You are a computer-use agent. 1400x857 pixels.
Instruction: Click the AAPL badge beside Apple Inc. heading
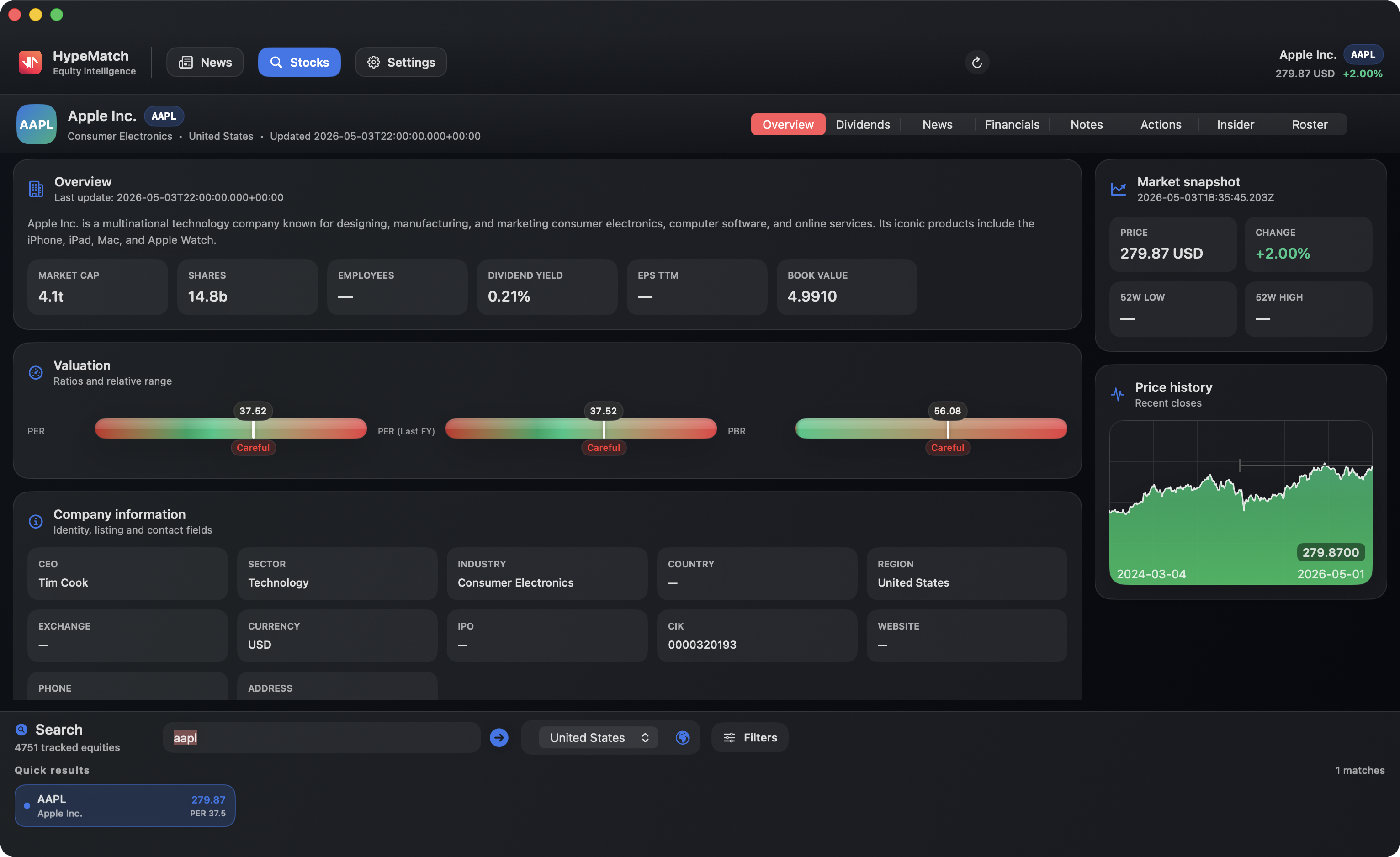pyautogui.click(x=164, y=116)
